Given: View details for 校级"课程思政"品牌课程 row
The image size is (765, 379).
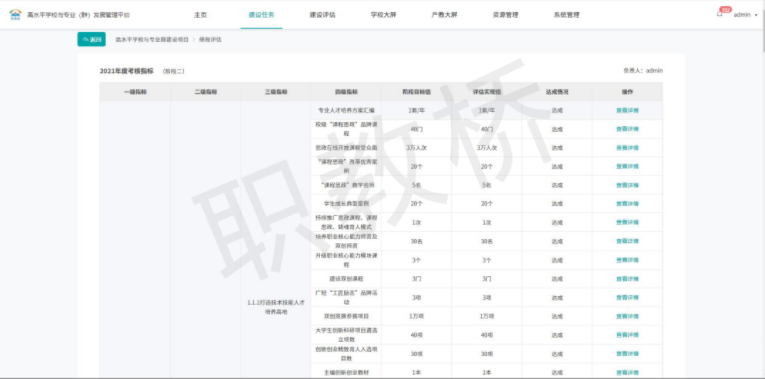Looking at the screenshot, I should click(627, 129).
